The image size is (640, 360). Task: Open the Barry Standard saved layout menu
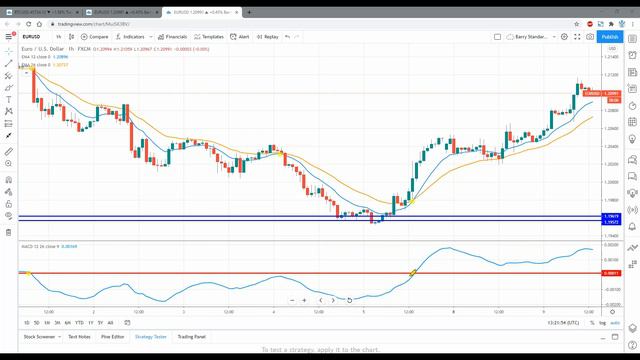pos(531,37)
